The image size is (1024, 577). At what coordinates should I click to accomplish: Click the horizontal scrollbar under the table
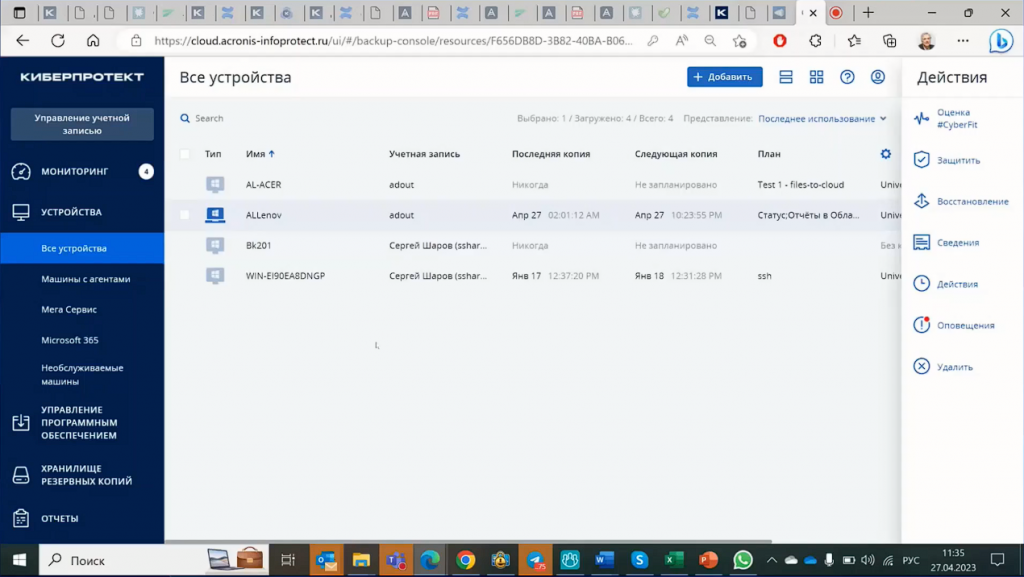click(468, 541)
